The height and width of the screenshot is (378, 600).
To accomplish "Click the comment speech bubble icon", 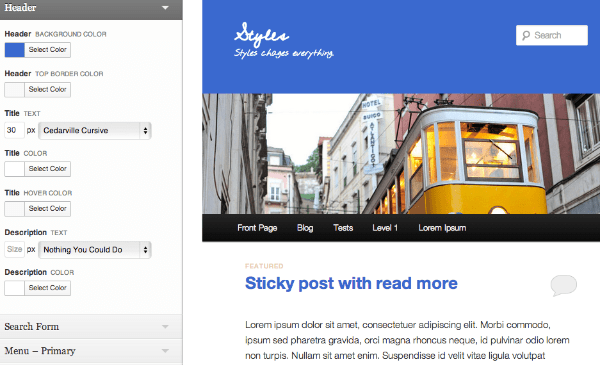I will pos(564,285).
